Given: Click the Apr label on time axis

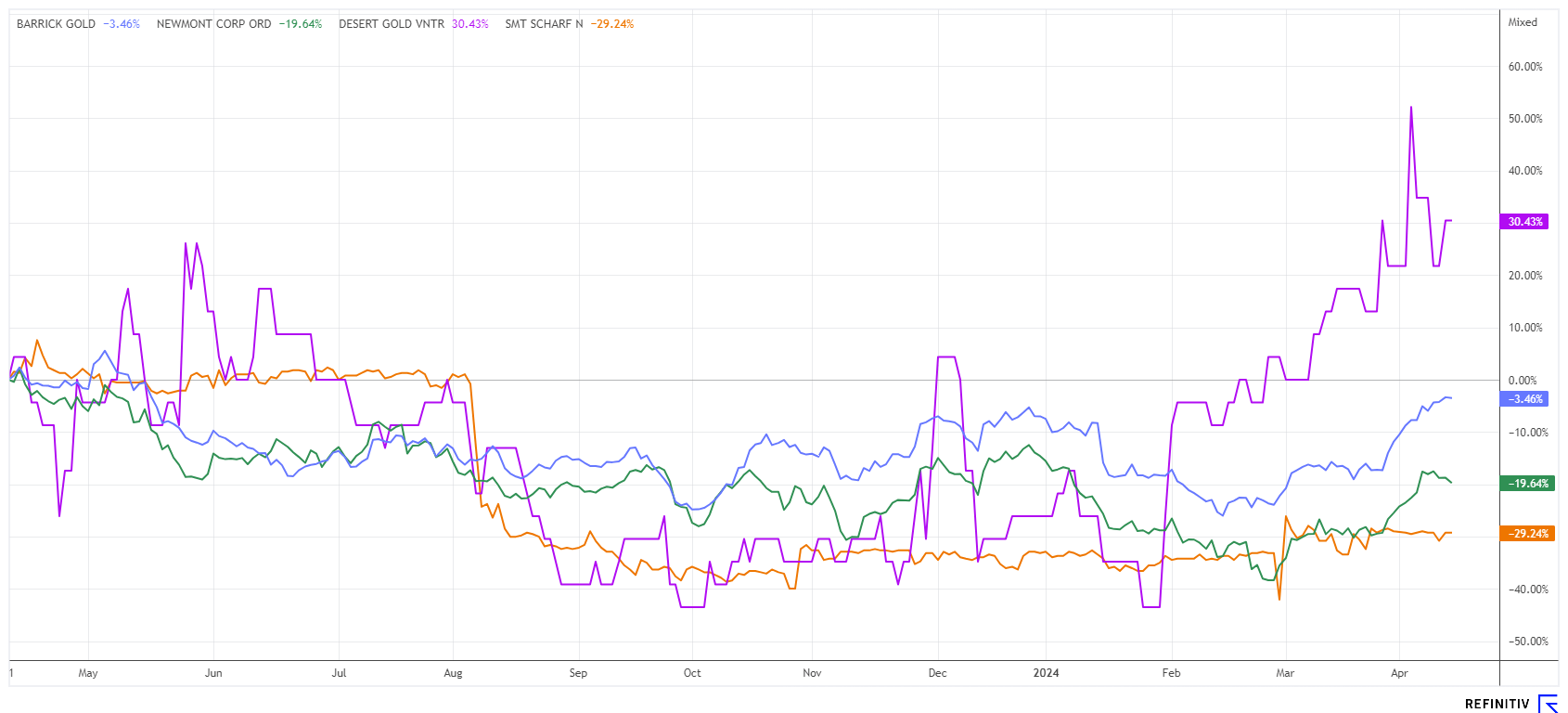Looking at the screenshot, I should (1399, 673).
